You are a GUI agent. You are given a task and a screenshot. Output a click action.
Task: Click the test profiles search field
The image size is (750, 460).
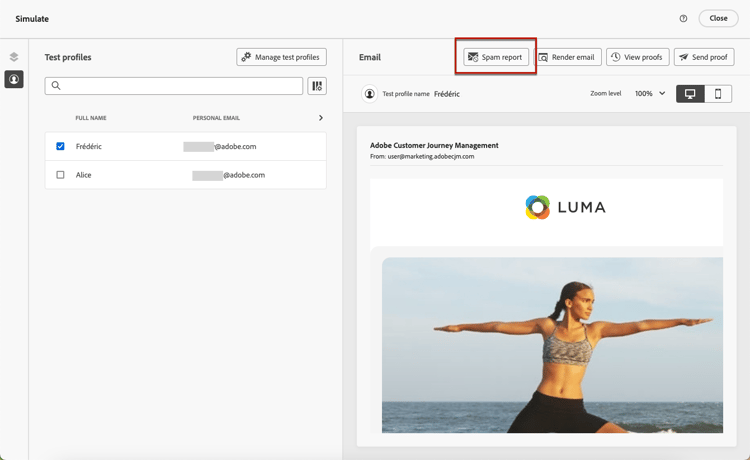coord(174,86)
